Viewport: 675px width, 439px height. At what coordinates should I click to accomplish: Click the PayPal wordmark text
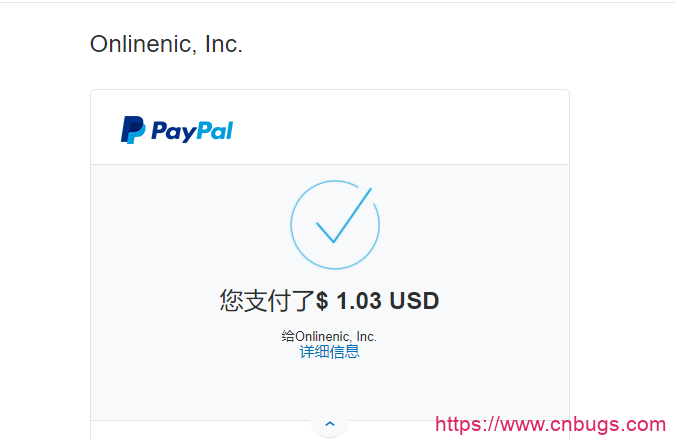point(192,131)
